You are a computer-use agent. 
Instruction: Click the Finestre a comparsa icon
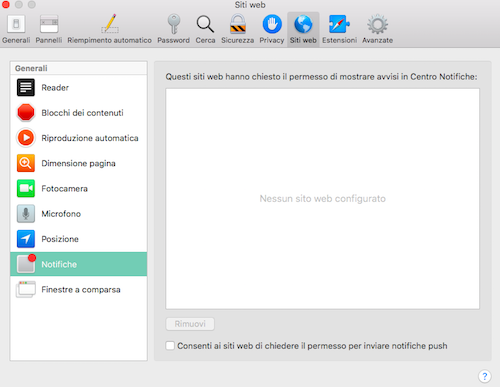pos(26,289)
